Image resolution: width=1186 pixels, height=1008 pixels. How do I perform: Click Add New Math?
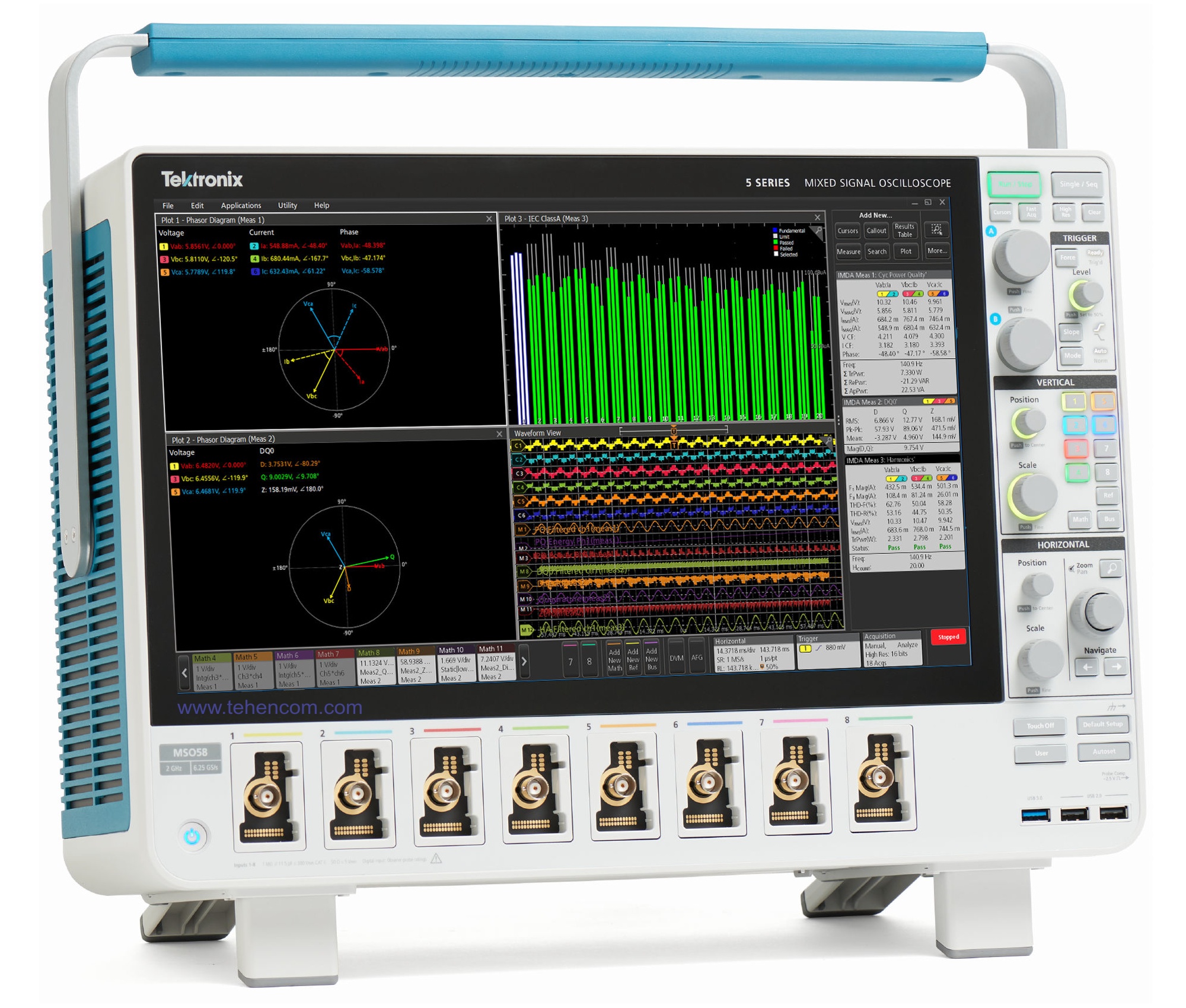[614, 658]
